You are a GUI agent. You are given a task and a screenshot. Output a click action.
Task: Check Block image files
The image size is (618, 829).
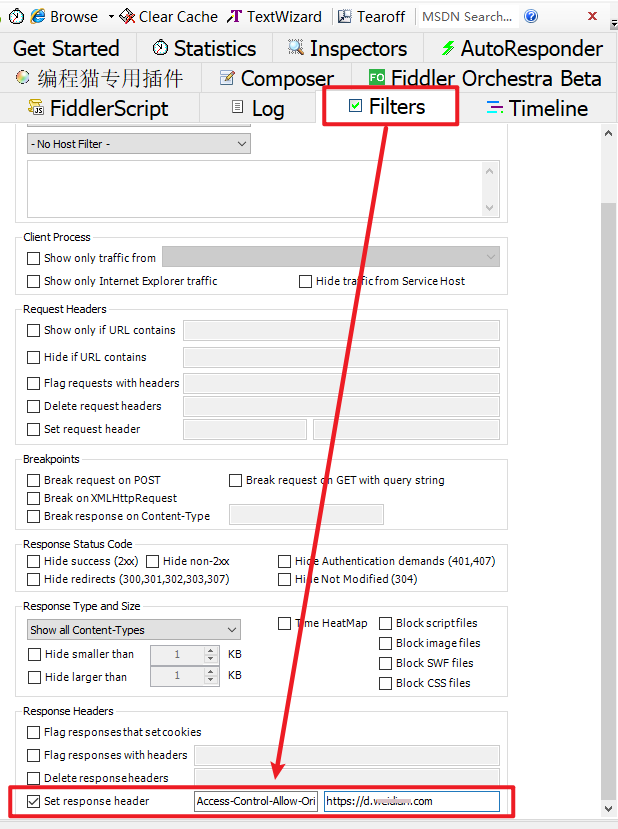click(385, 643)
